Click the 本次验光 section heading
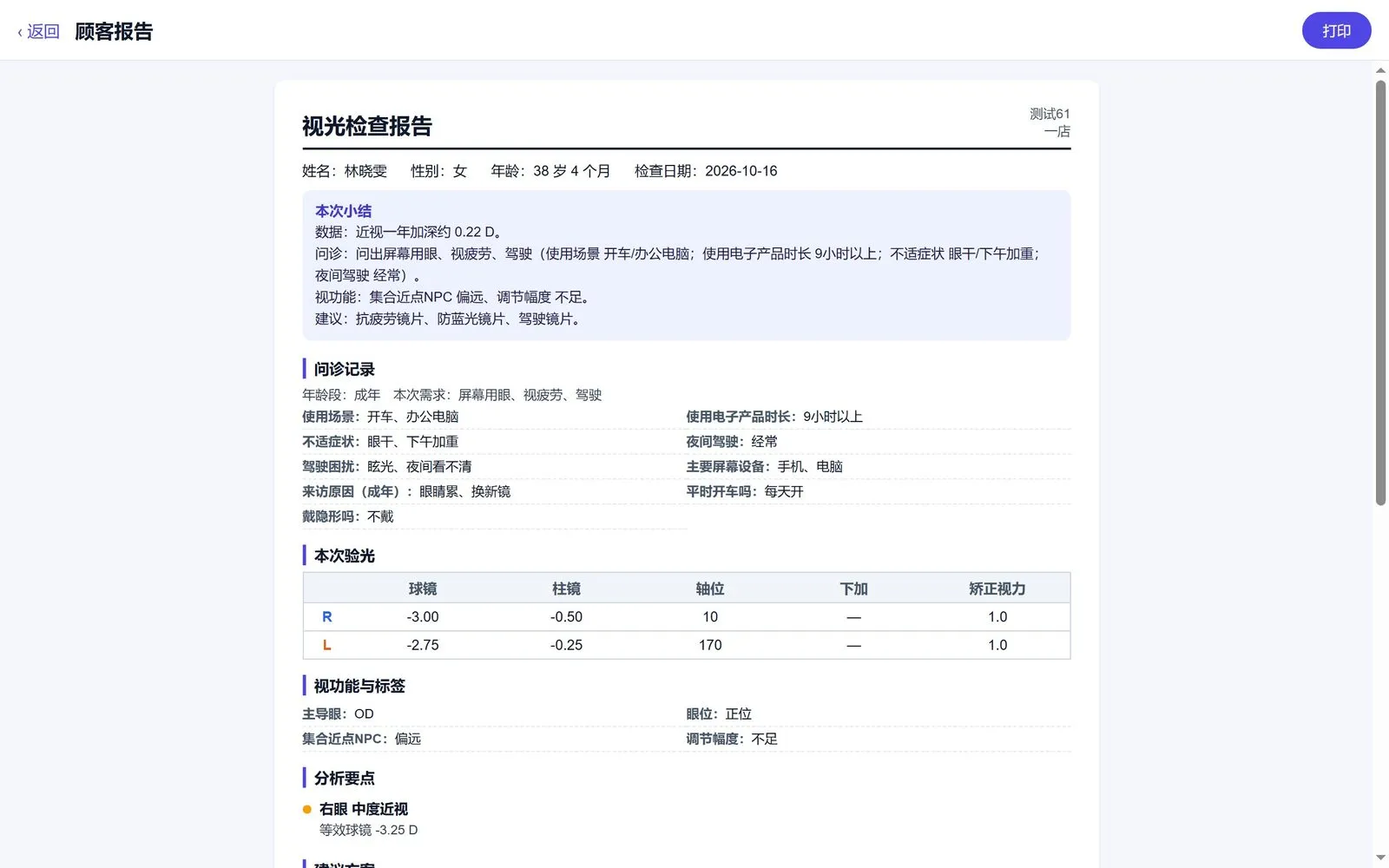1389x868 pixels. point(344,556)
